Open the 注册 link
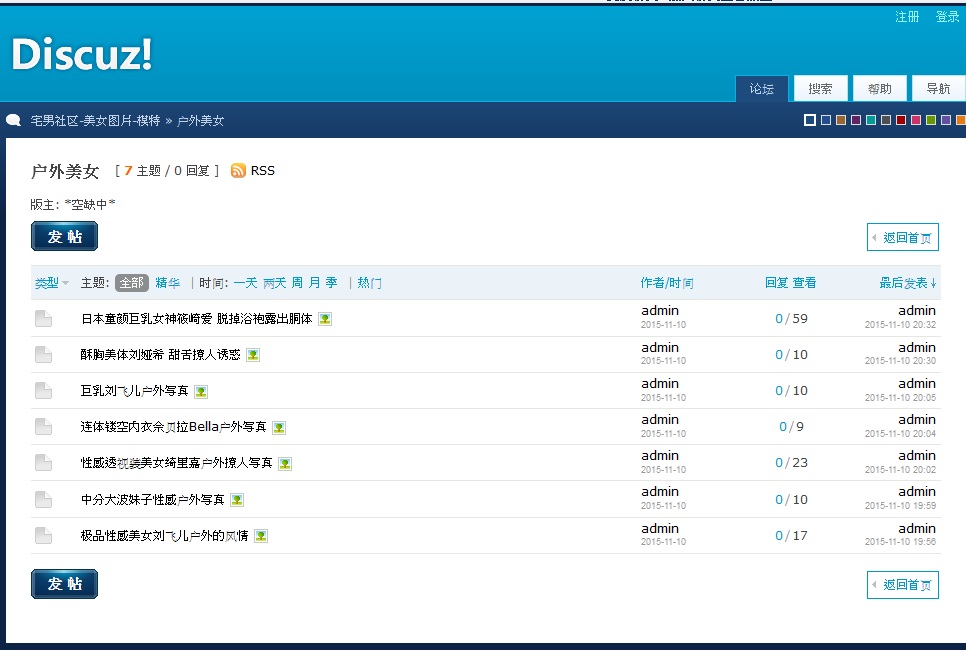966x650 pixels. (x=907, y=17)
